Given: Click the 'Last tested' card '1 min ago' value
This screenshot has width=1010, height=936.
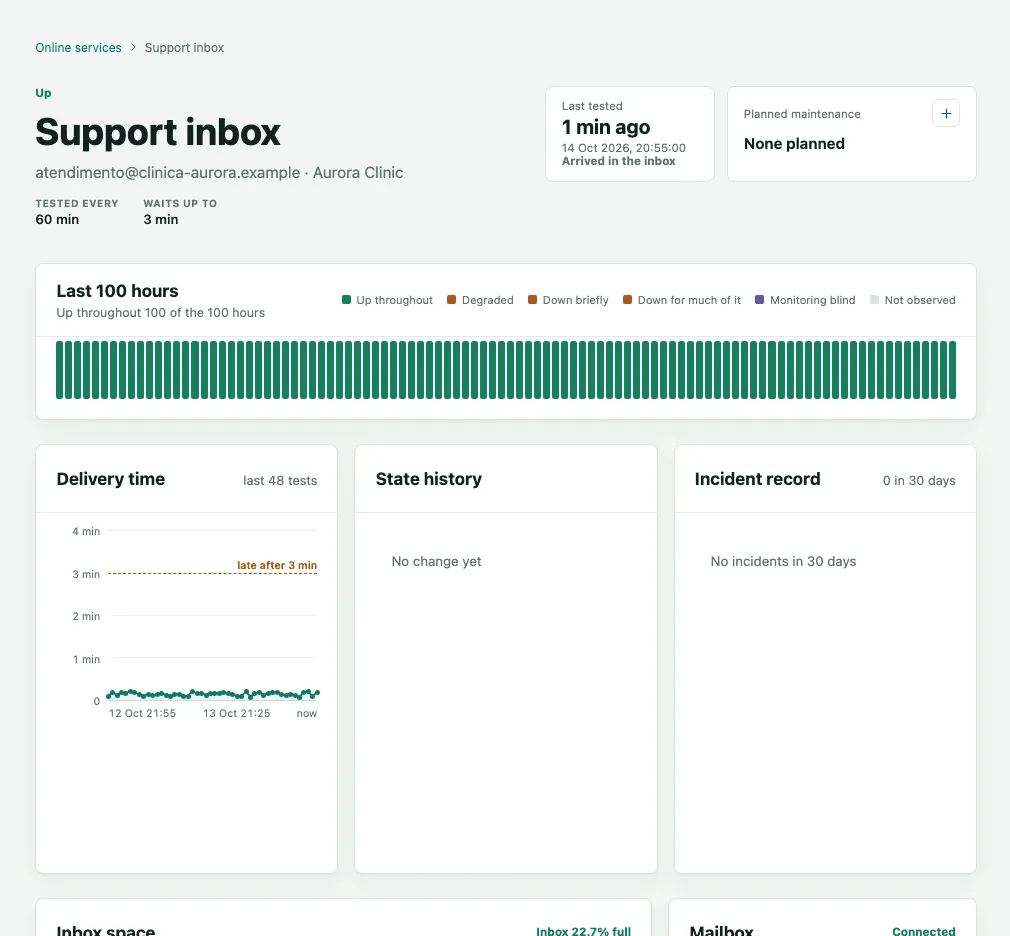Looking at the screenshot, I should click(605, 127).
